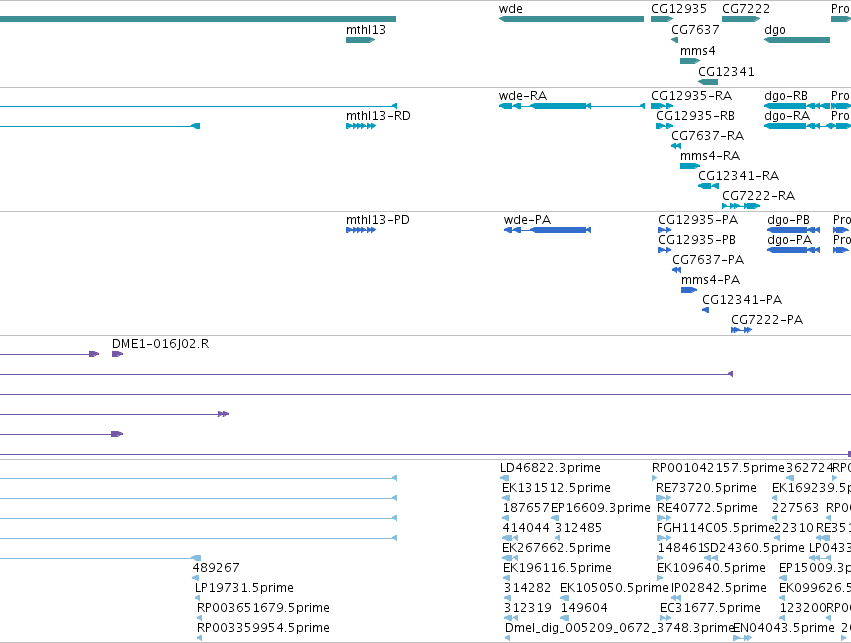Click the dgo-PB protein label

point(789,220)
